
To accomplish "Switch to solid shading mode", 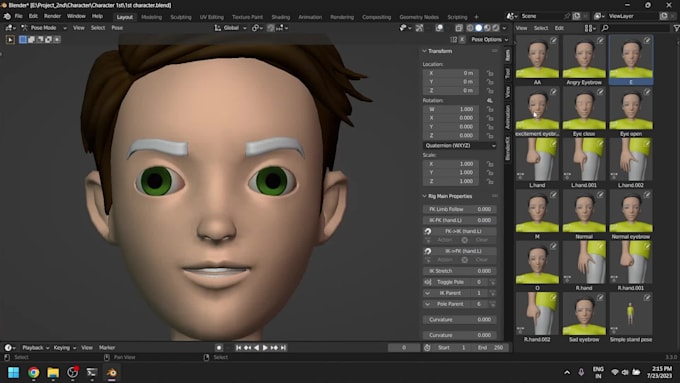I will pyautogui.click(x=478, y=28).
